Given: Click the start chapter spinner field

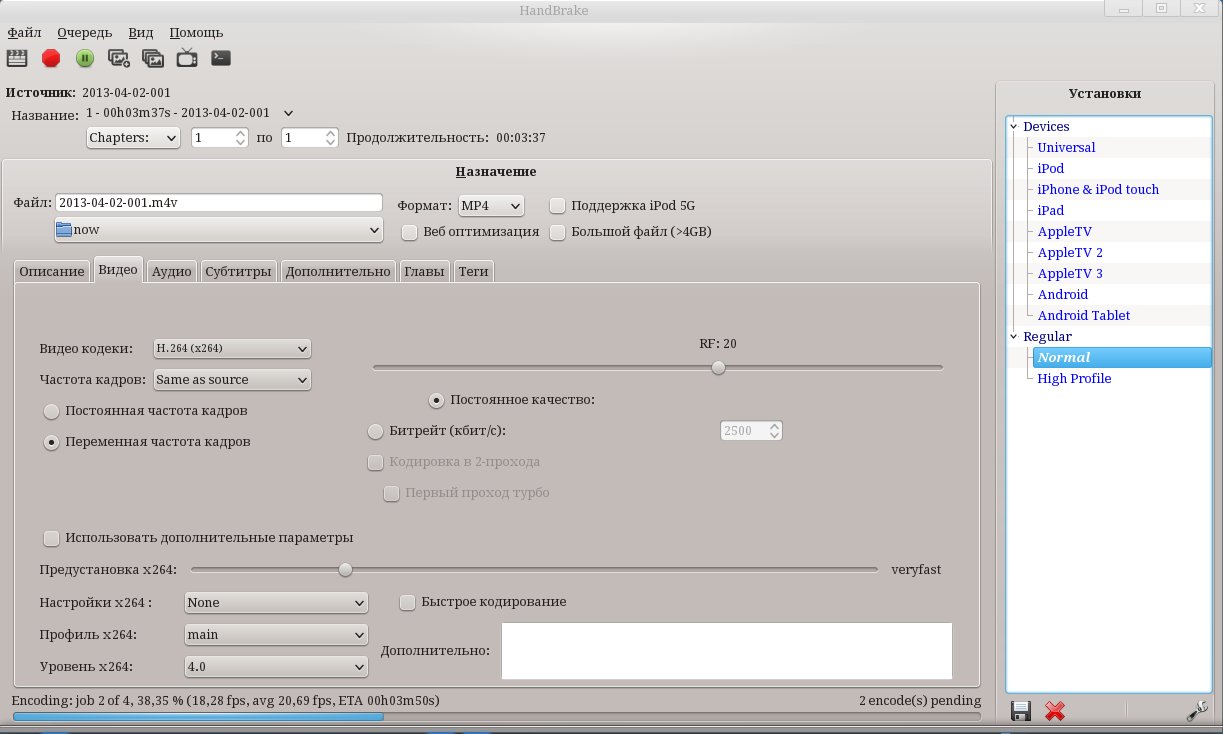Looking at the screenshot, I should click(219, 138).
